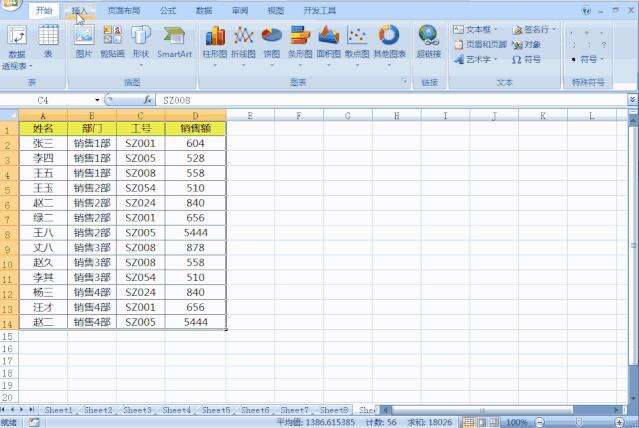
Task: Select cell D8 containing 5444
Action: (x=195, y=233)
